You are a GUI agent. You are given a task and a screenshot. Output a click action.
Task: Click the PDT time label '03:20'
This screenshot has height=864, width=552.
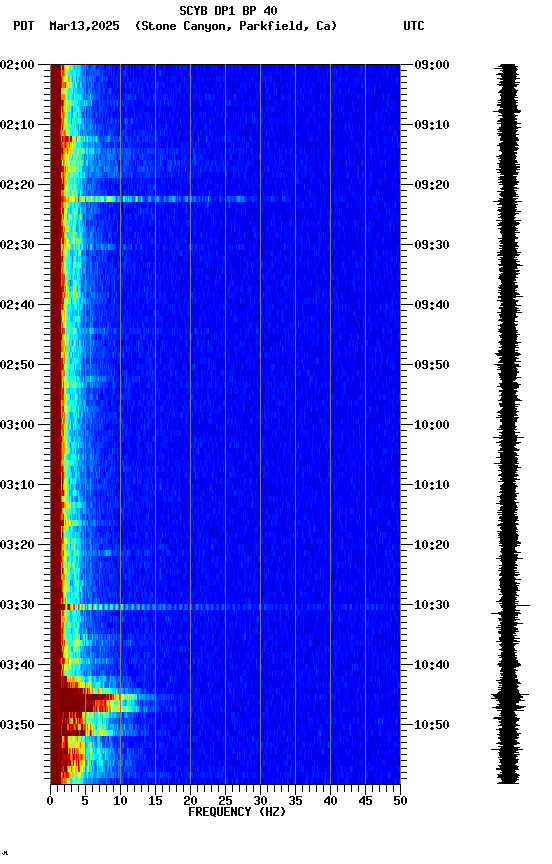click(x=17, y=545)
